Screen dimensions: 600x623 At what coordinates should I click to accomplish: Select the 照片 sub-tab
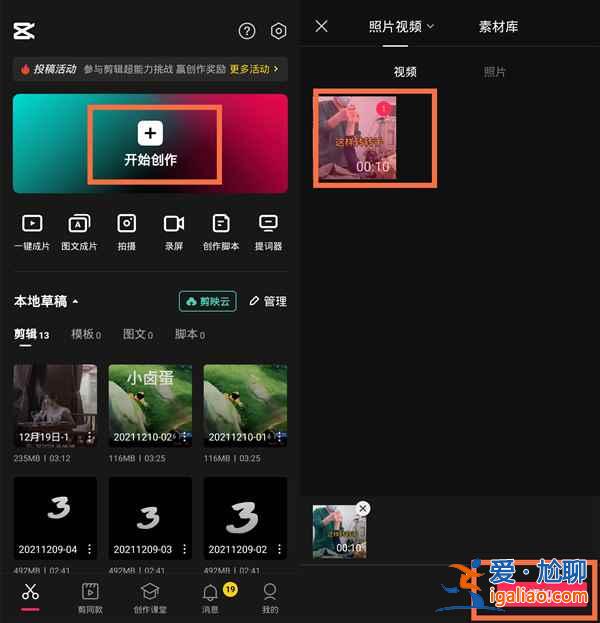(x=494, y=72)
